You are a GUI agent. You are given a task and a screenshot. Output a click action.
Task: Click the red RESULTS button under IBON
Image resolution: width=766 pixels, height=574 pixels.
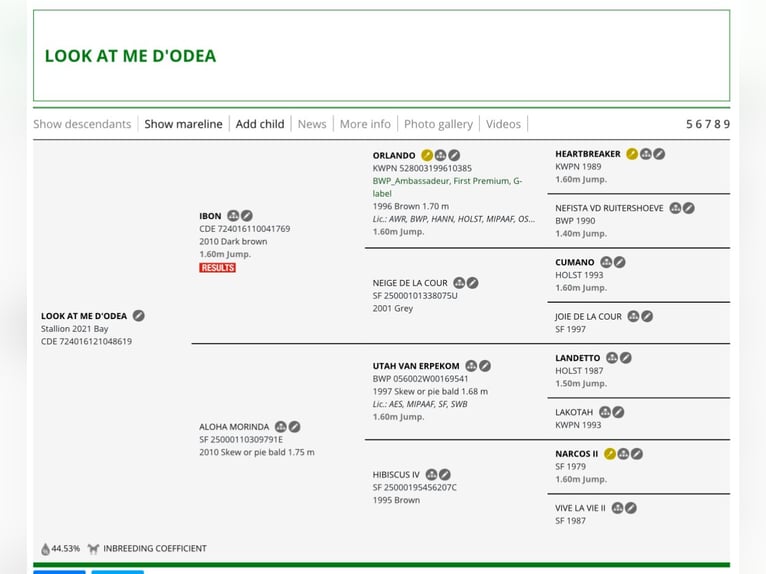pos(217,268)
